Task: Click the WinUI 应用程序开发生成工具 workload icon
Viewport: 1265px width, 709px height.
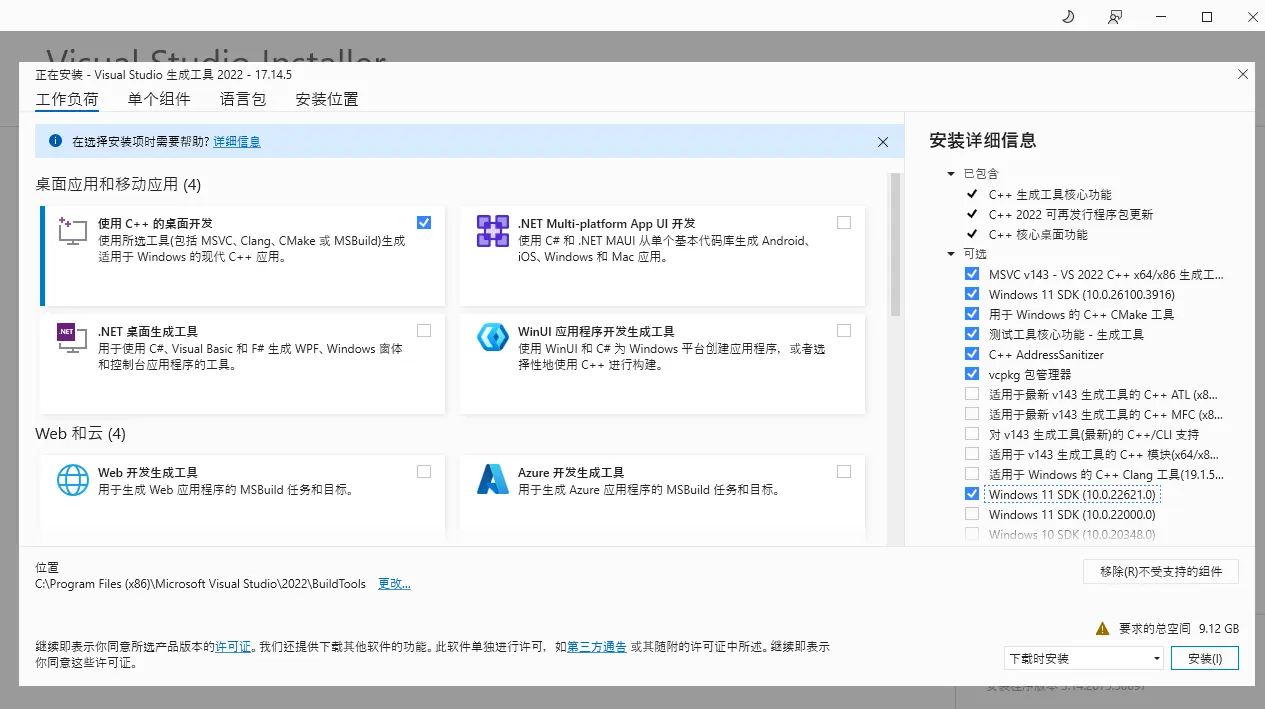Action: (493, 338)
